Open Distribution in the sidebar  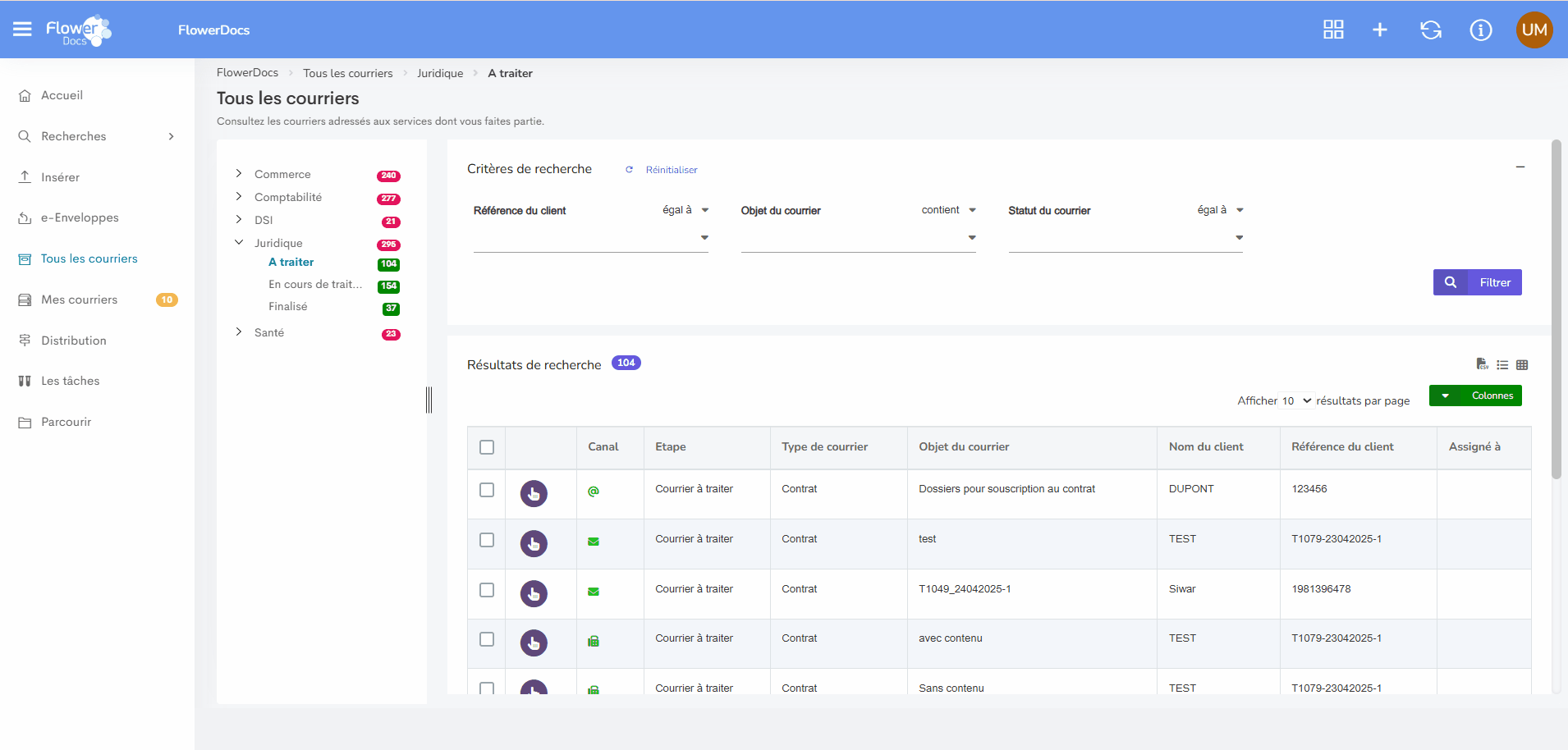click(x=74, y=341)
